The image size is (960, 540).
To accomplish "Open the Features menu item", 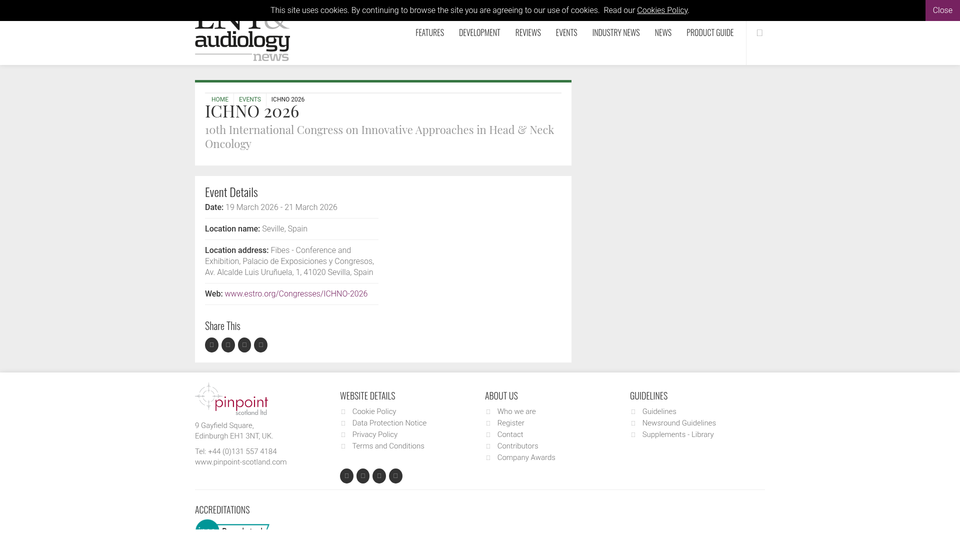I will point(429,32).
